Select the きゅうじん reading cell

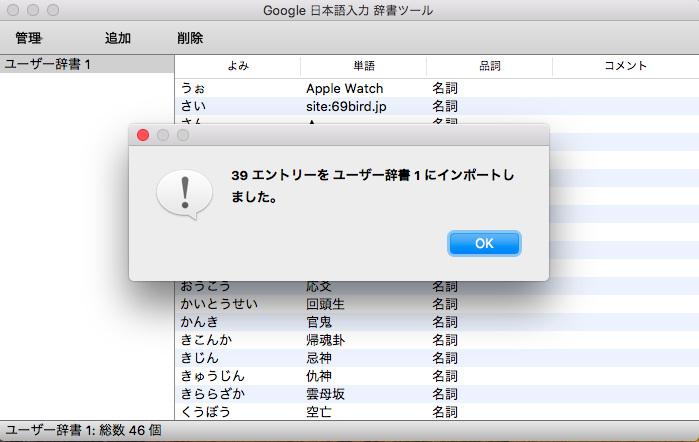click(238, 376)
